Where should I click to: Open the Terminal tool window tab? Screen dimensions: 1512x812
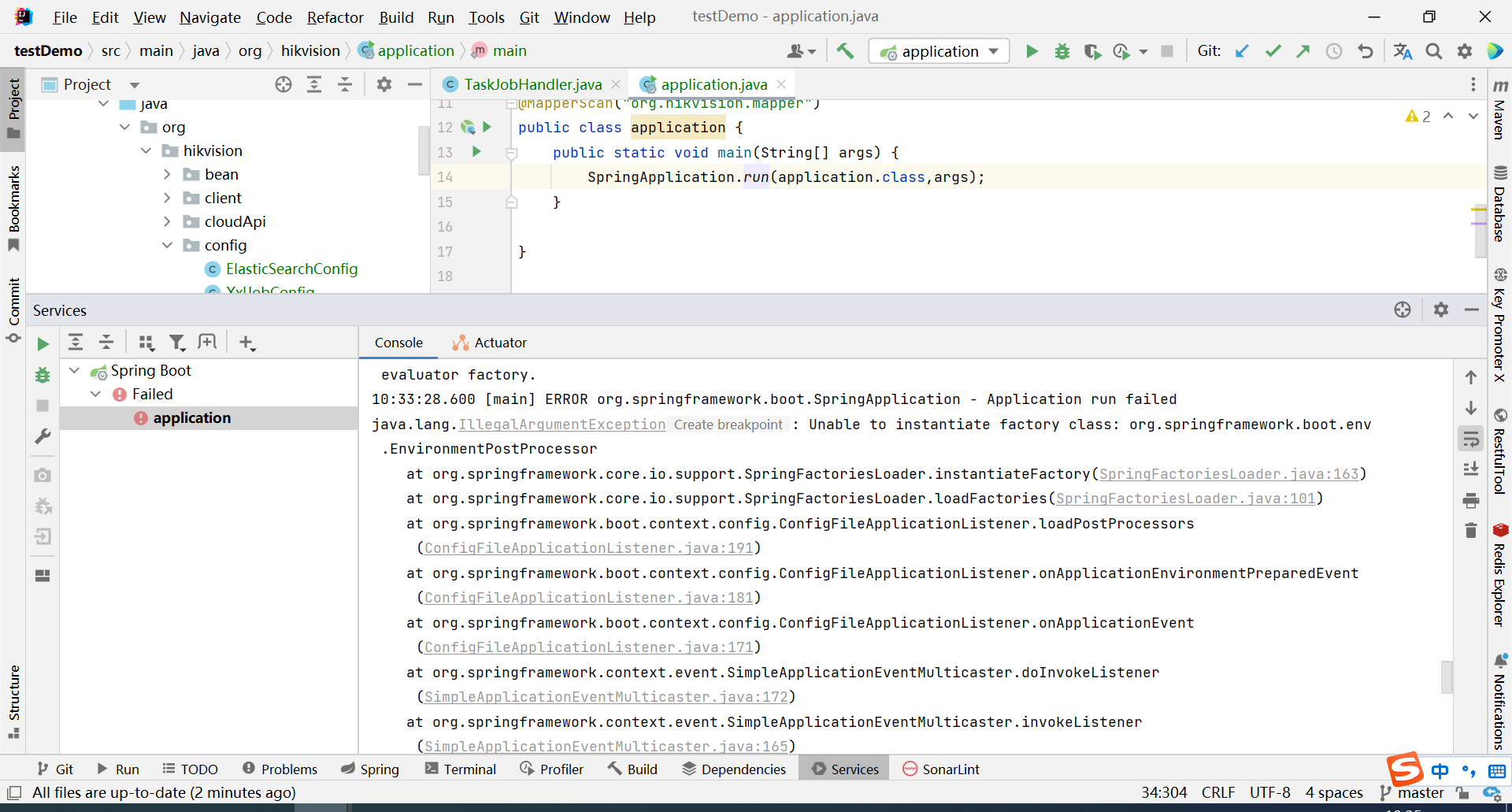point(461,769)
